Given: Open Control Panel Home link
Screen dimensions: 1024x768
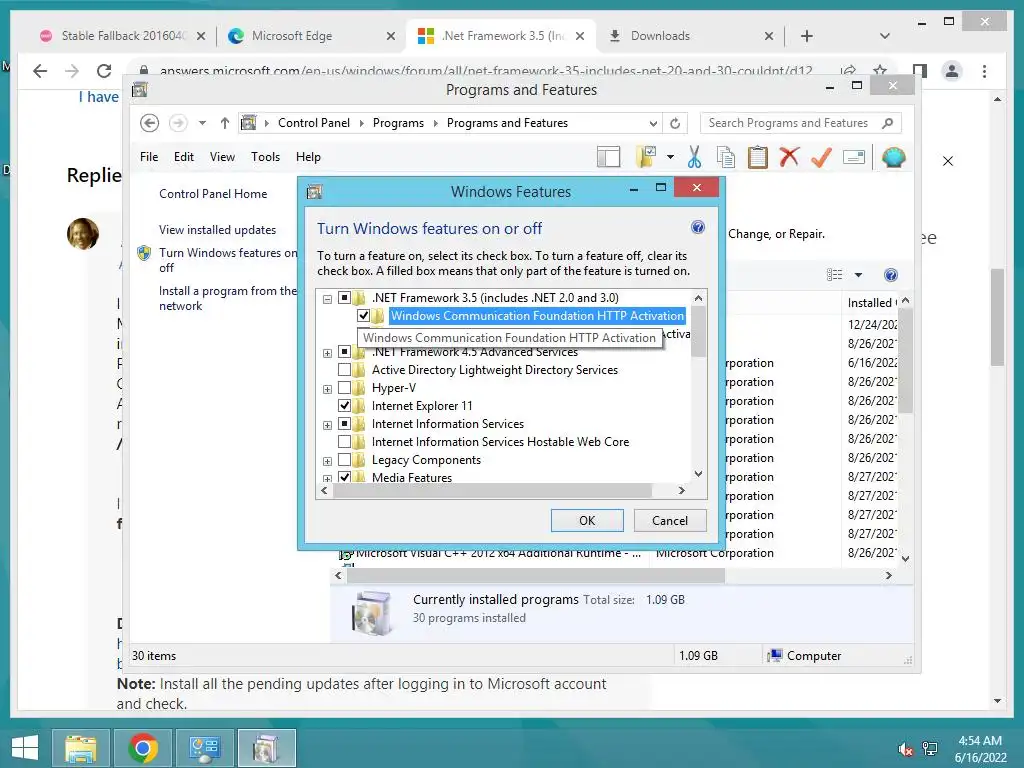Looking at the screenshot, I should click(x=213, y=194).
